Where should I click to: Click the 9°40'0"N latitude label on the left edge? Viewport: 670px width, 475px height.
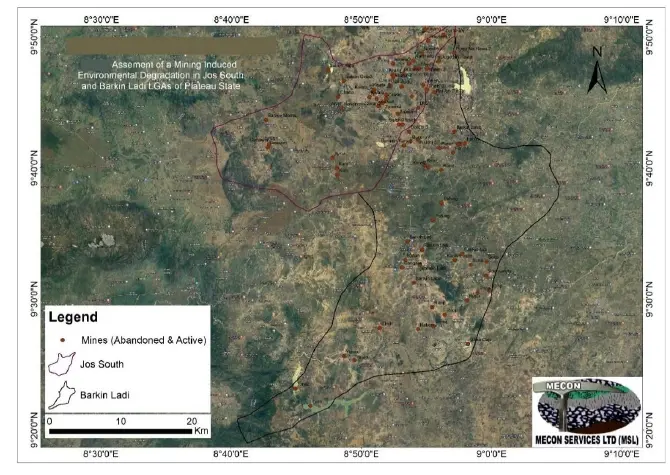click(34, 168)
